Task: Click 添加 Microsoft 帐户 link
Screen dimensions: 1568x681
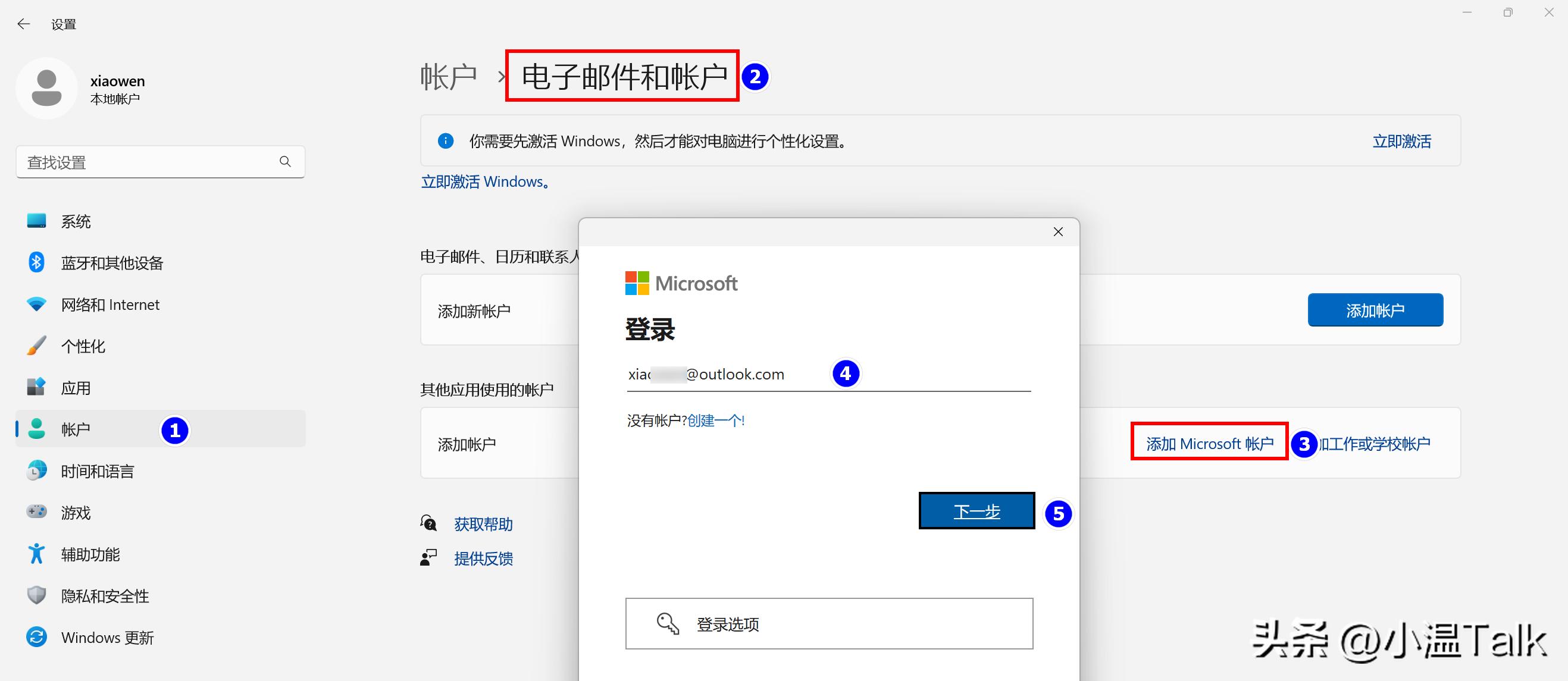Action: pos(1210,444)
